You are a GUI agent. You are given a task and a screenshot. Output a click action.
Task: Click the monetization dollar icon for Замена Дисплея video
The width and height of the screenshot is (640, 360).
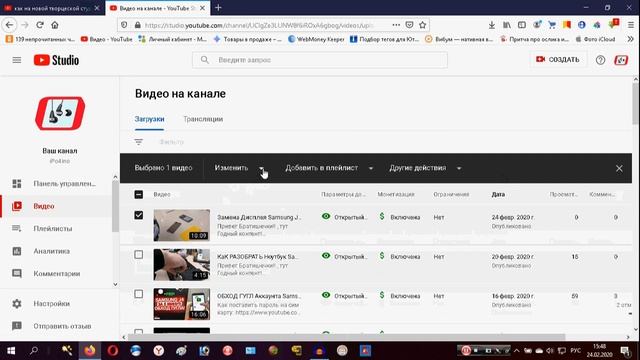click(x=382, y=216)
